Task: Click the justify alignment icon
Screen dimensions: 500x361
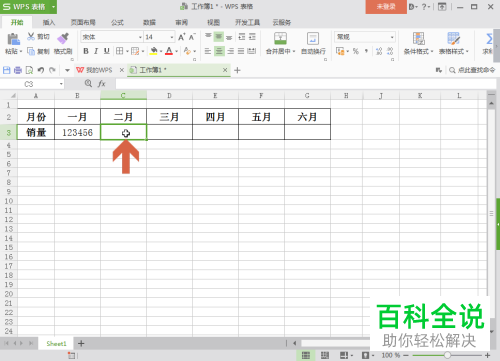Action: coord(241,51)
